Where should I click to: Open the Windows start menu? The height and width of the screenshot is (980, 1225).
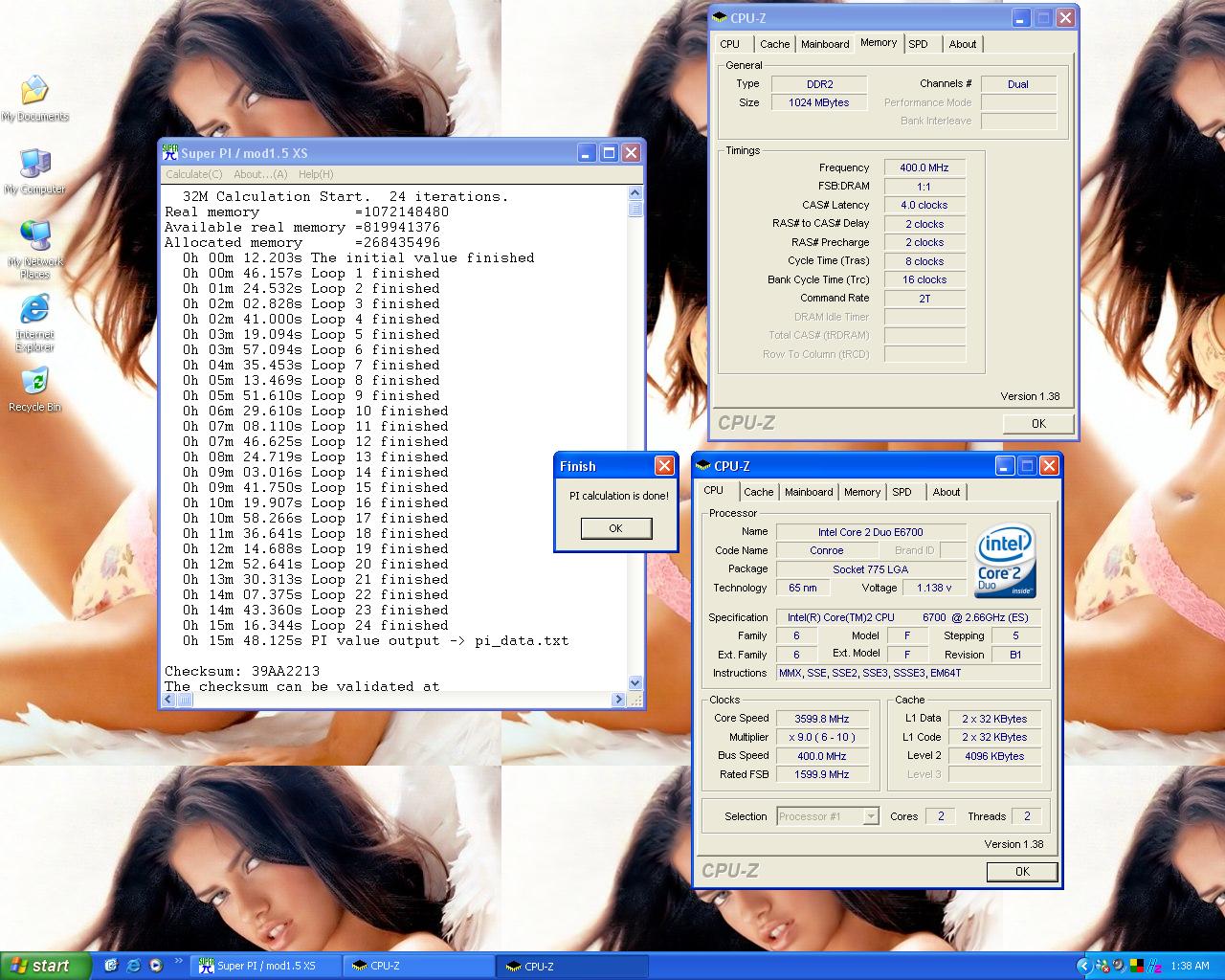pos(45,966)
